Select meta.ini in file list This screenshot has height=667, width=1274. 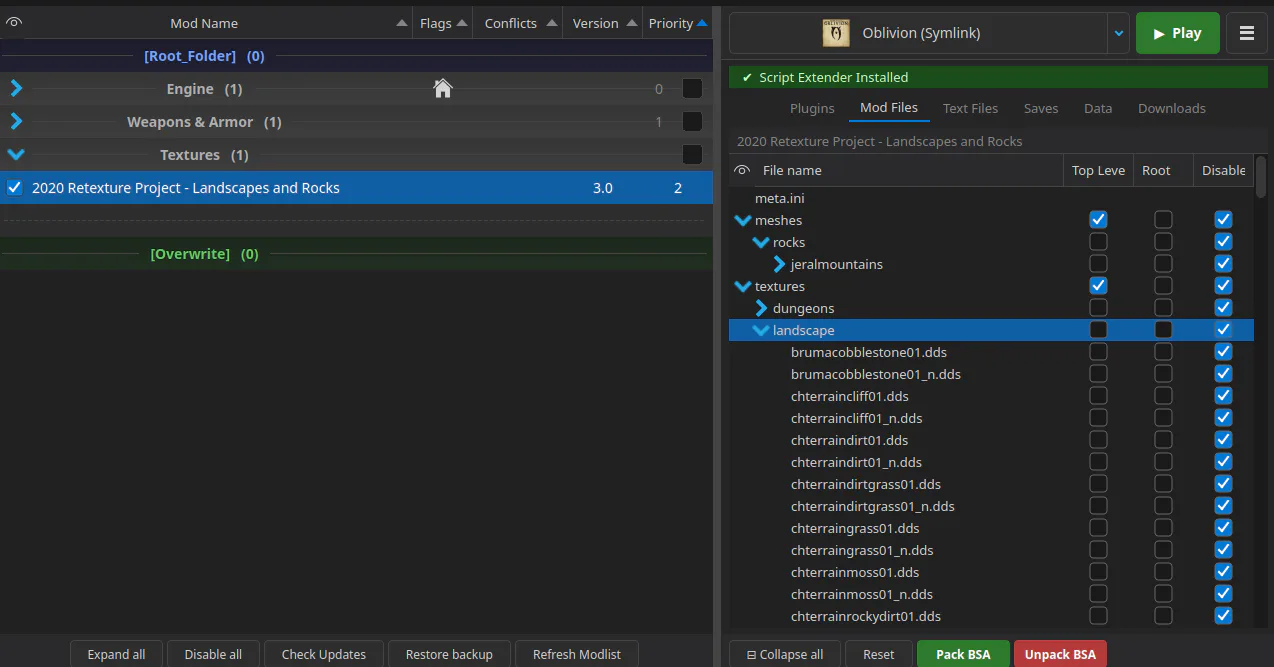pyautogui.click(x=779, y=198)
